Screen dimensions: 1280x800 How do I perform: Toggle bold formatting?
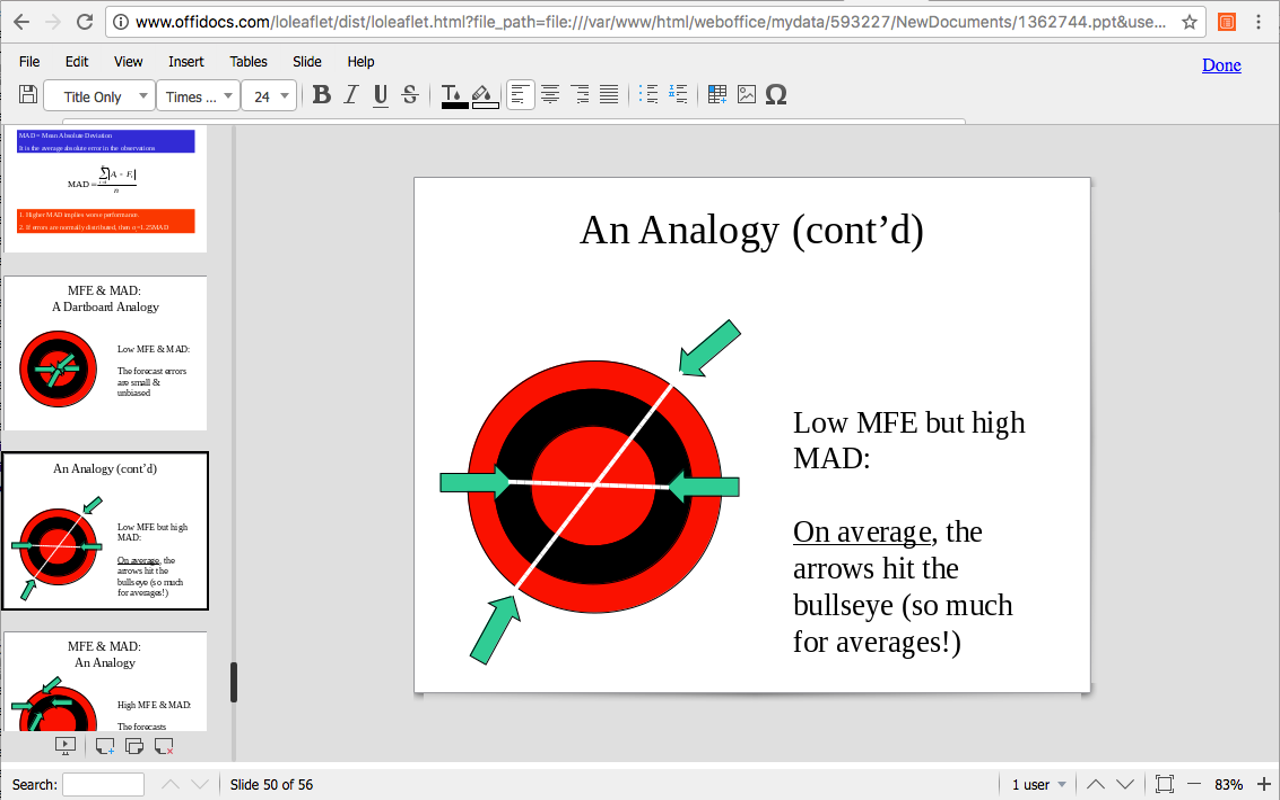[x=321, y=95]
